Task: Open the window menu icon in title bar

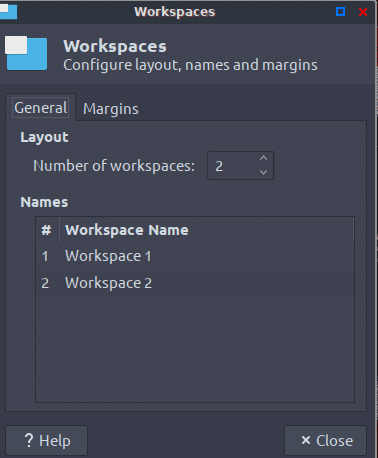Action: 8,12
